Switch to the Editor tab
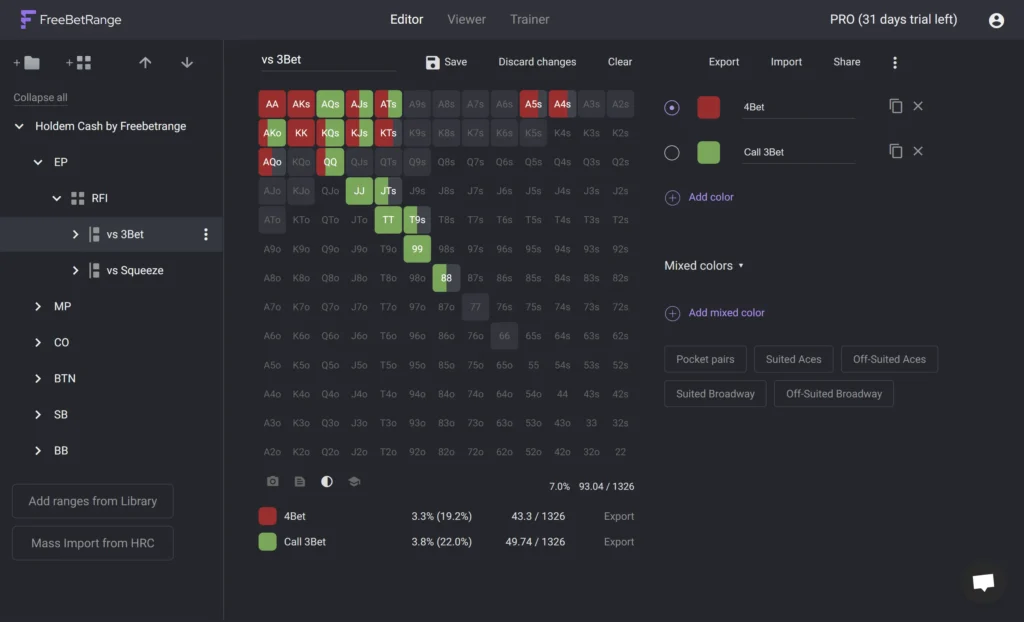1024x622 pixels. coord(406,20)
